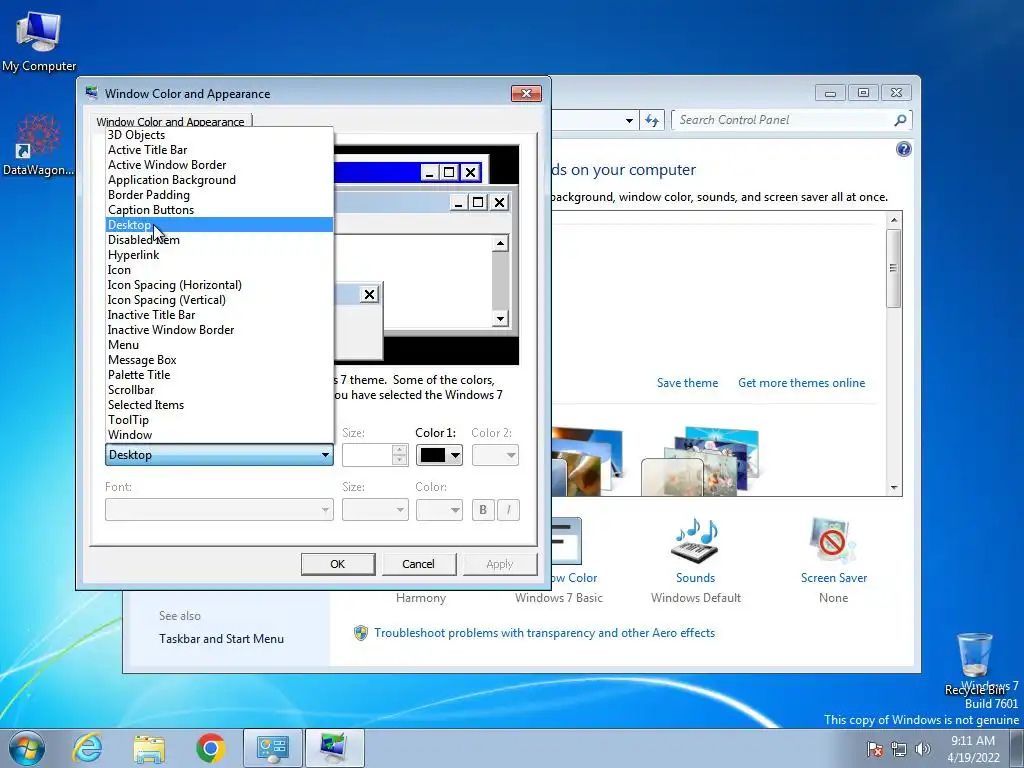This screenshot has height=768, width=1024.
Task: Click the Screen Saver icon
Action: coord(833,539)
